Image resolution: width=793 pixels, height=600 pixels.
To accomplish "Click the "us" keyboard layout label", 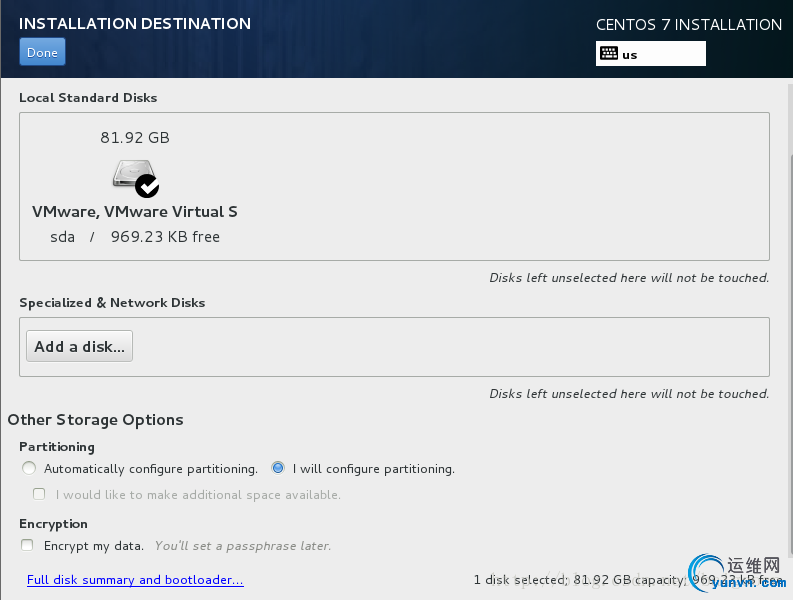I will pos(630,55).
